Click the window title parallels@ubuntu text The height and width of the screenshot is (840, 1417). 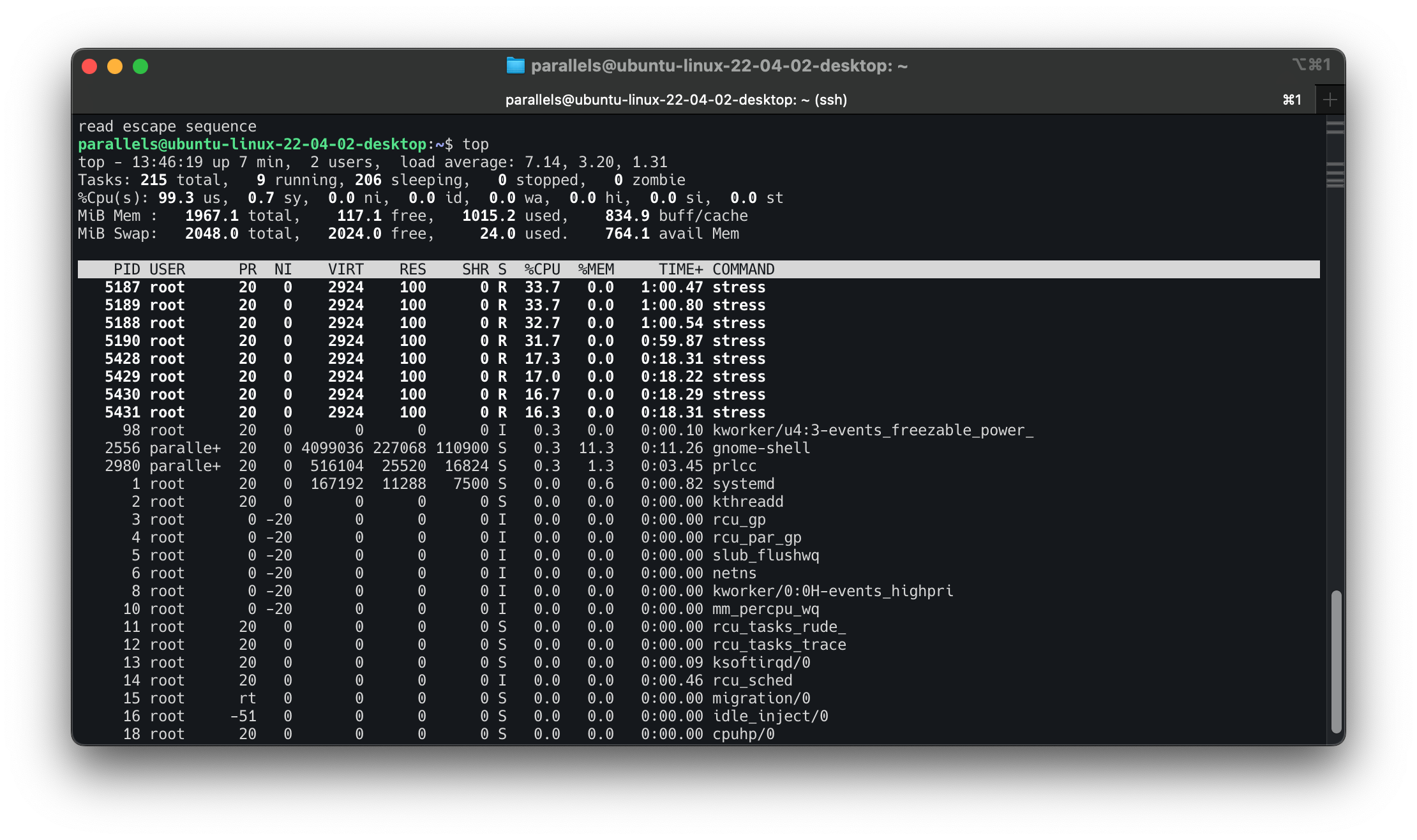[x=719, y=66]
